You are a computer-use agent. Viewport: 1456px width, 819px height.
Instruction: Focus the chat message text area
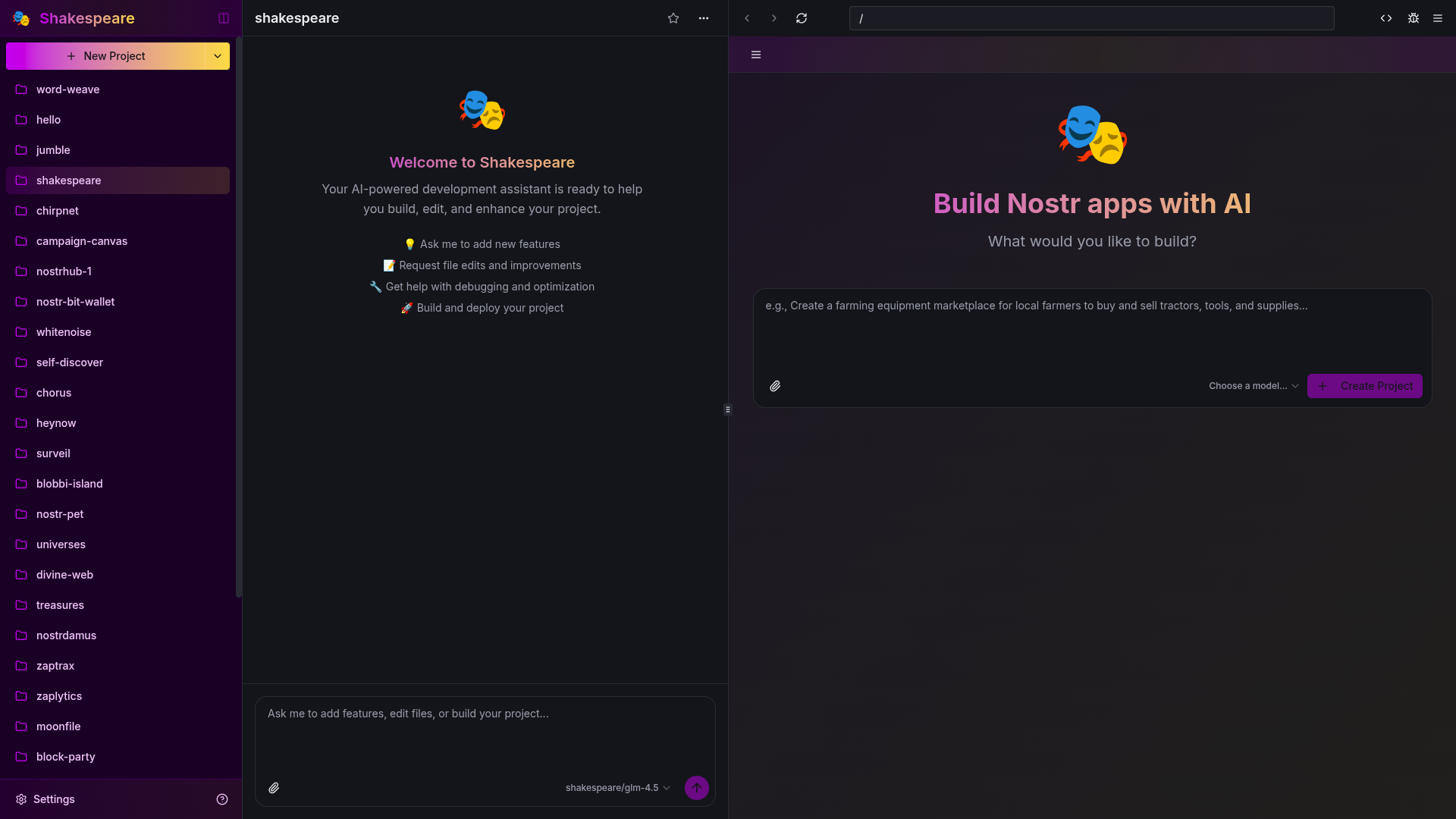pos(485,733)
